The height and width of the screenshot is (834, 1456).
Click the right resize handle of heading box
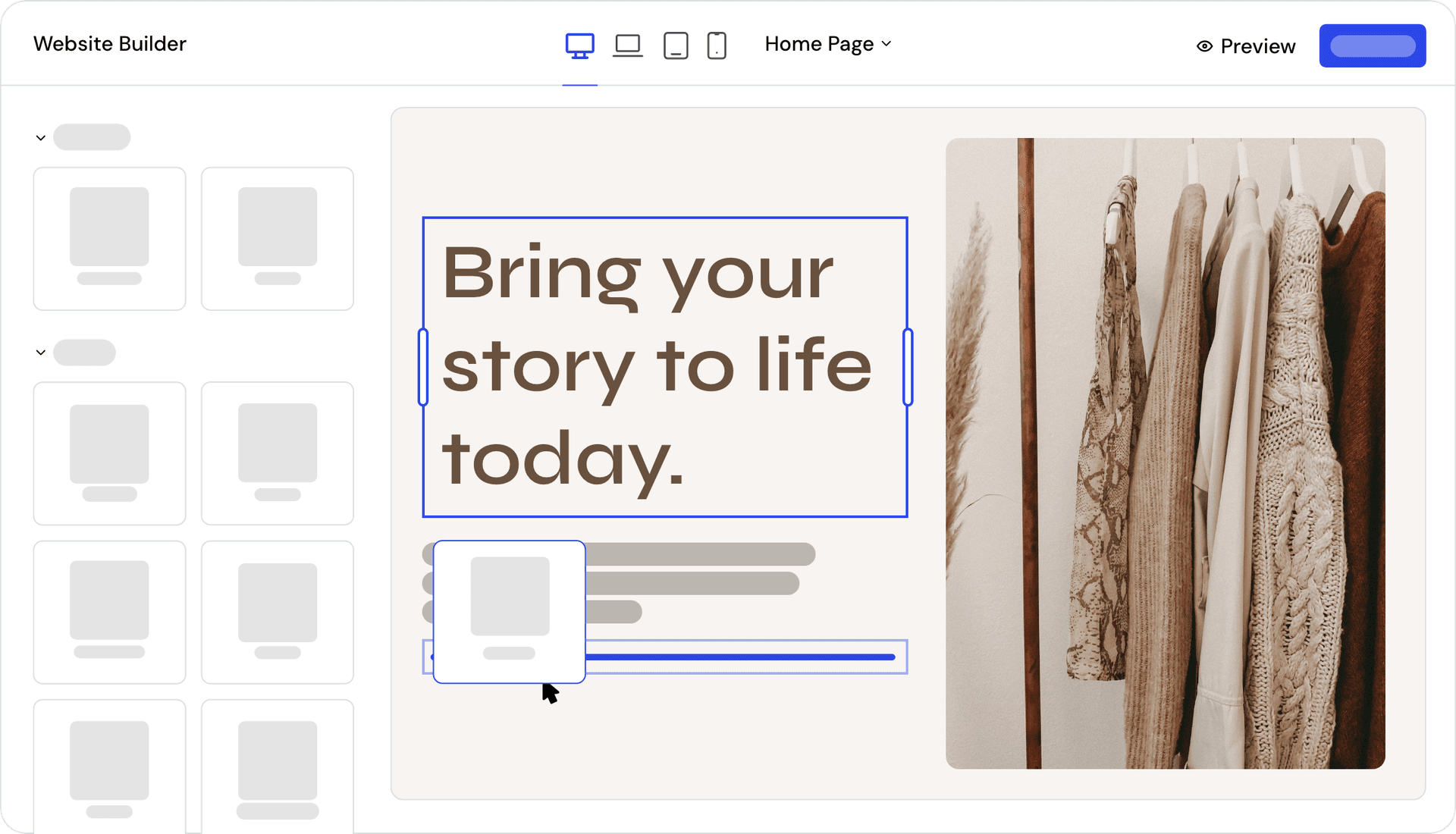[x=908, y=367]
